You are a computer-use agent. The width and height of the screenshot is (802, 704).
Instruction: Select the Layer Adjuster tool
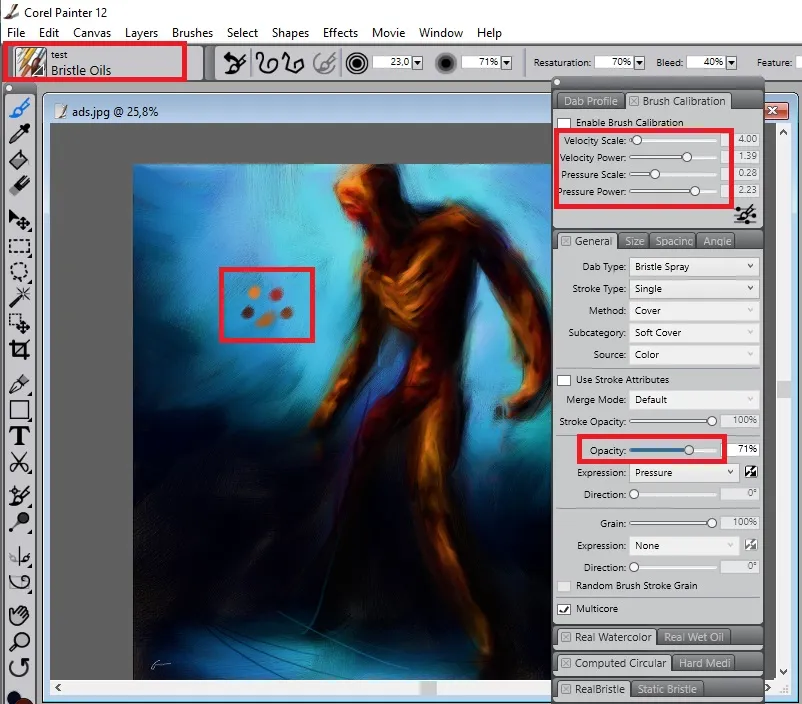[x=19, y=220]
